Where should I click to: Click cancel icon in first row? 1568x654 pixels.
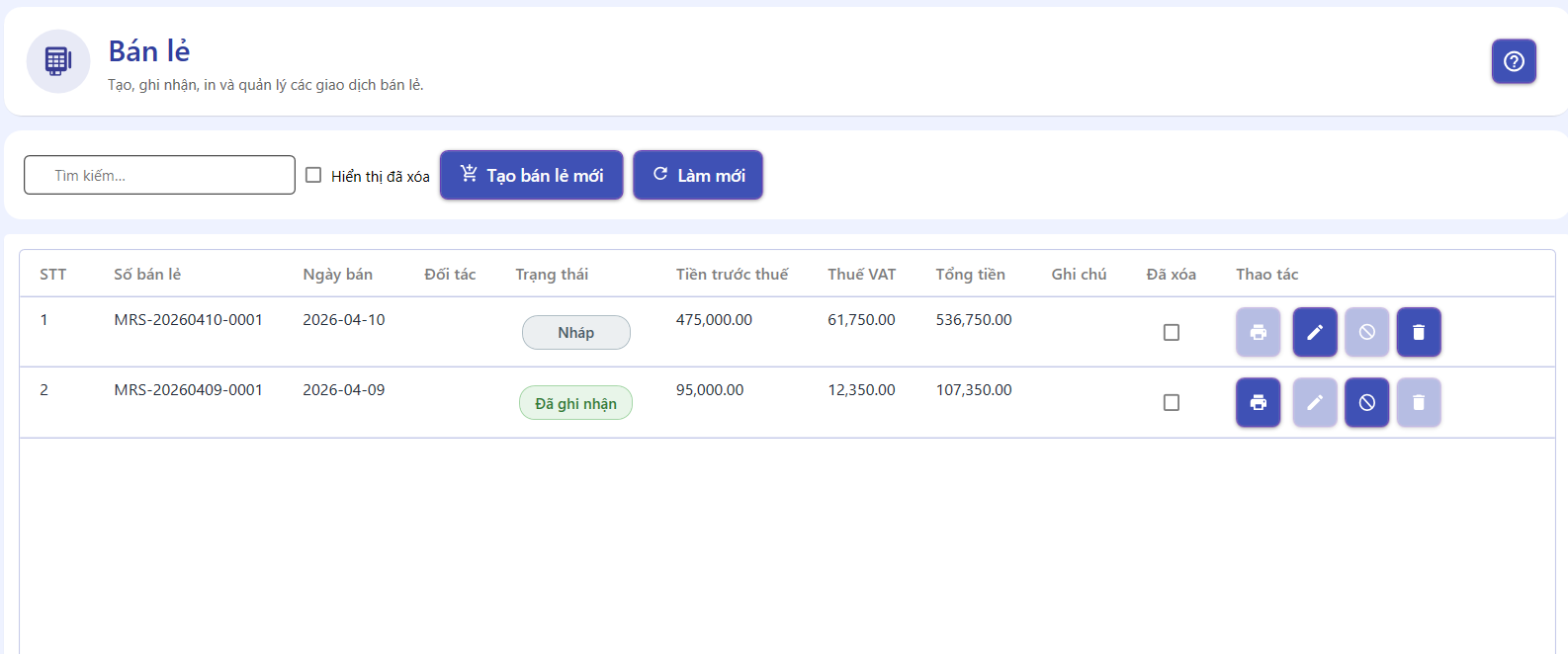(x=1366, y=332)
